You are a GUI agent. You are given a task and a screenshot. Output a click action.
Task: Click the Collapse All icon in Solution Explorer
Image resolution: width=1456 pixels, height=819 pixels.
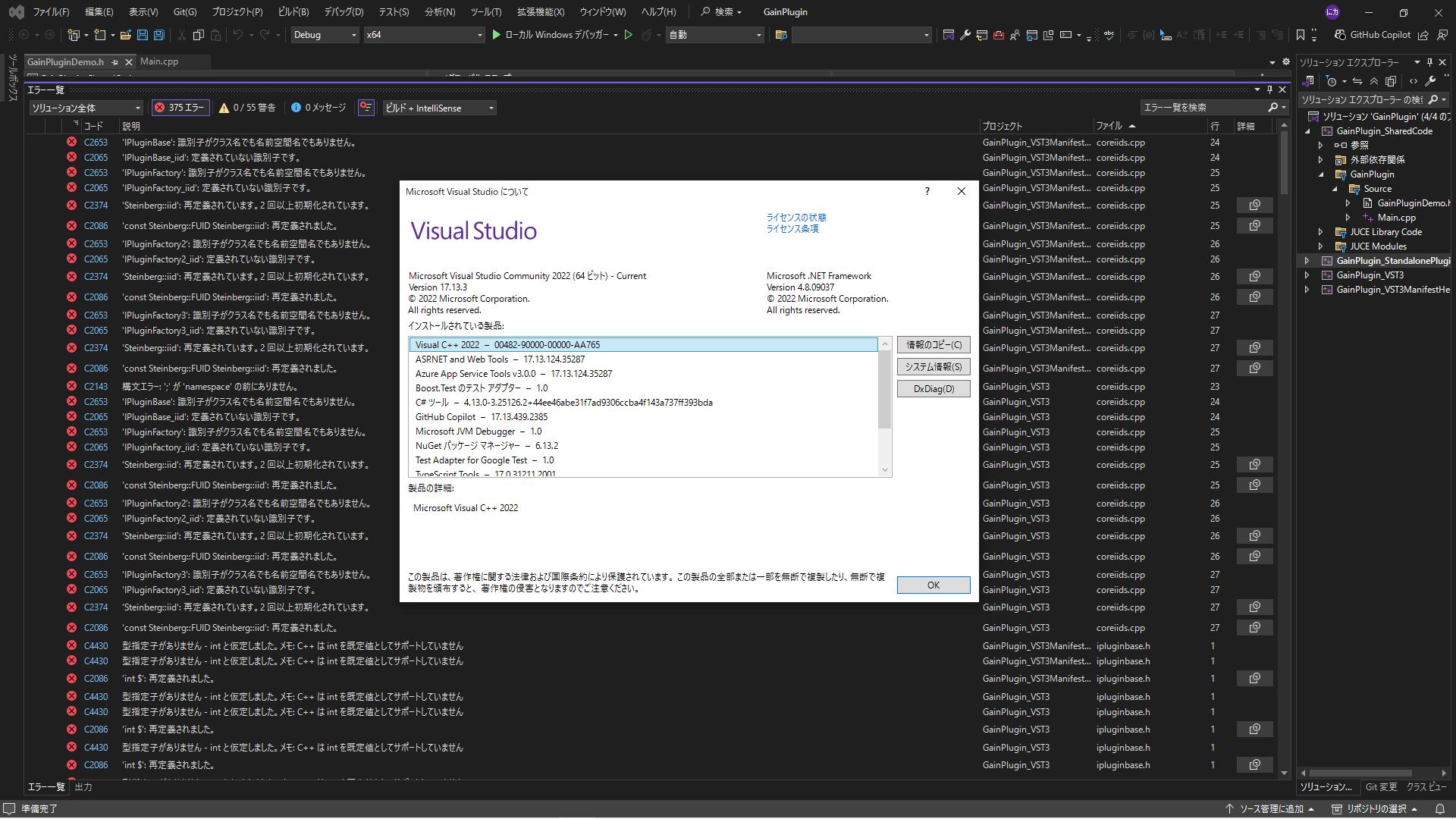[x=1373, y=81]
